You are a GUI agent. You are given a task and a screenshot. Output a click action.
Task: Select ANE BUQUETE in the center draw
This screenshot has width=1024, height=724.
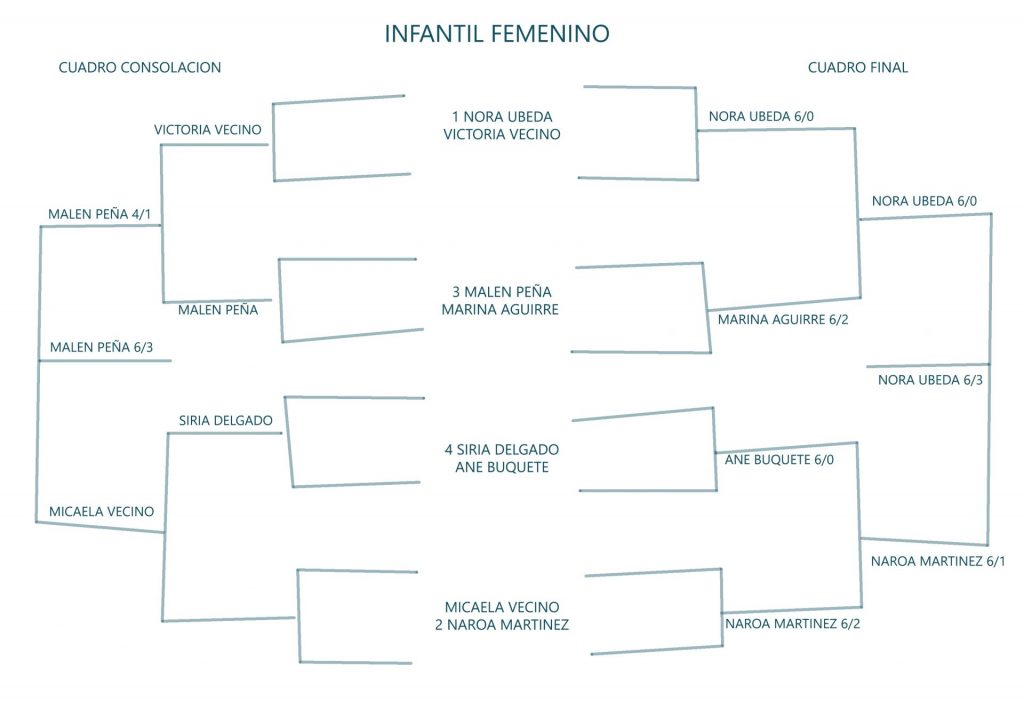[x=502, y=467]
